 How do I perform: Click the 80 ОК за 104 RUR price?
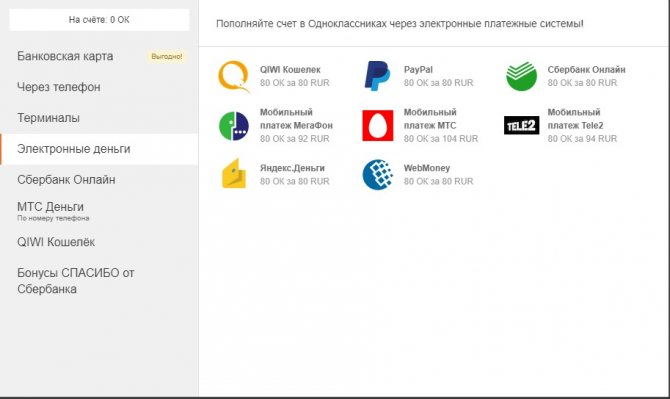(x=441, y=138)
